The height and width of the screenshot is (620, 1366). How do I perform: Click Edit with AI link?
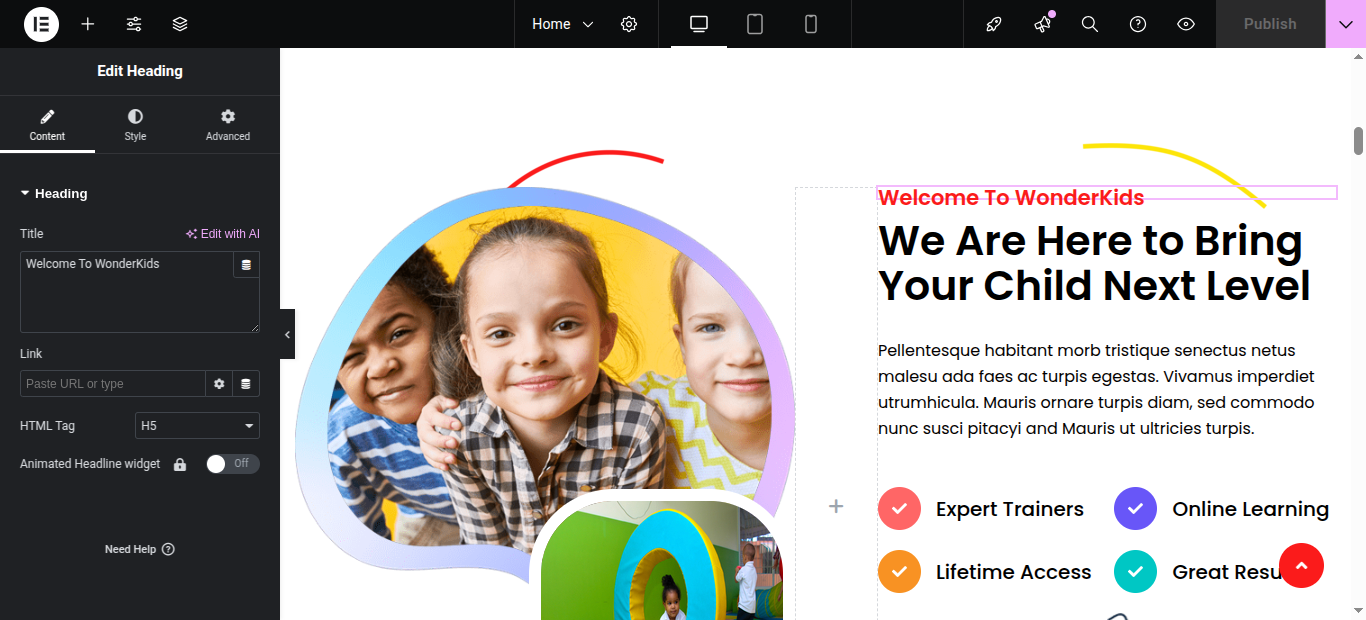[222, 234]
